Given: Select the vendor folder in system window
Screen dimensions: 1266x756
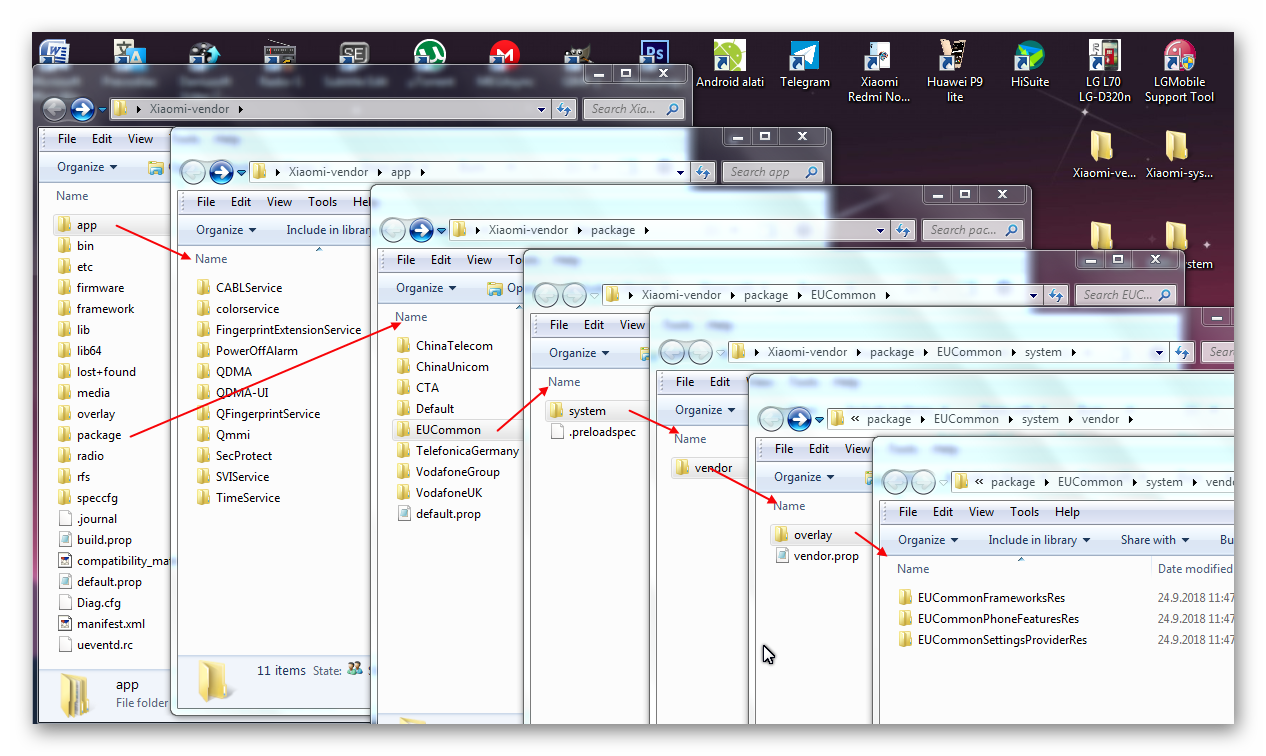Looking at the screenshot, I should point(703,468).
